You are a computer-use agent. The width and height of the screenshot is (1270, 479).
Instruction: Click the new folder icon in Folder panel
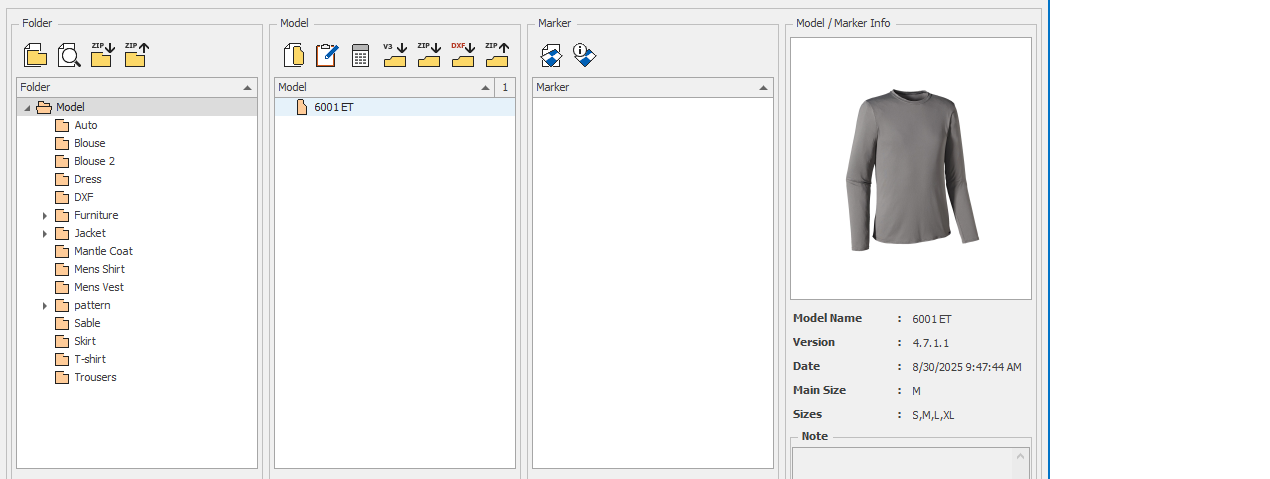(35, 55)
